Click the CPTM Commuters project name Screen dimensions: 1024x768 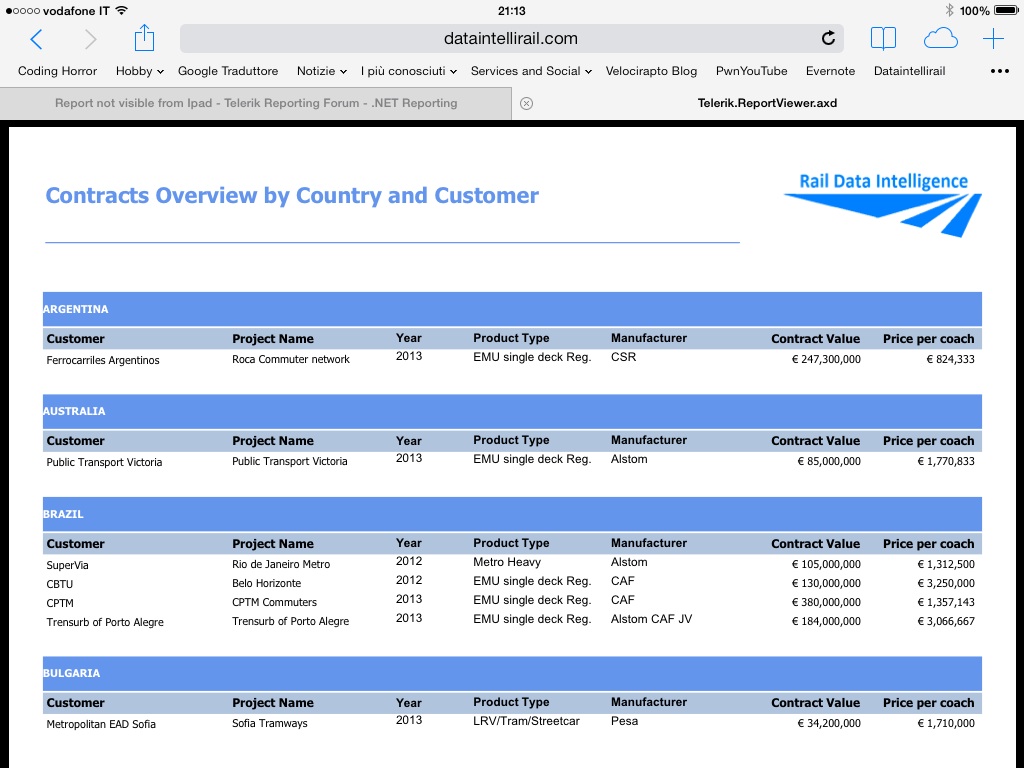click(274, 602)
